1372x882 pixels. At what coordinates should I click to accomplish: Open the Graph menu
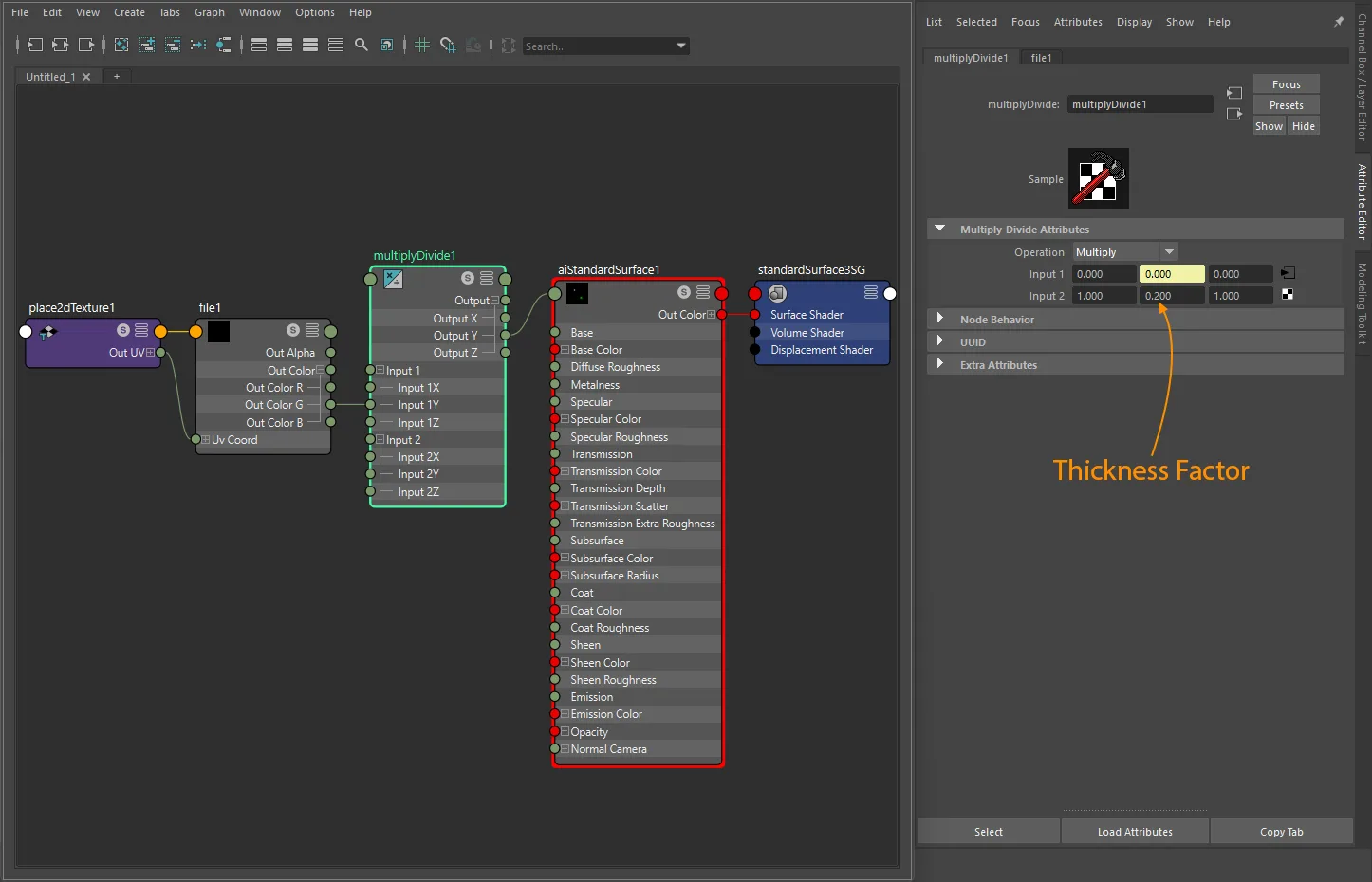pos(210,12)
